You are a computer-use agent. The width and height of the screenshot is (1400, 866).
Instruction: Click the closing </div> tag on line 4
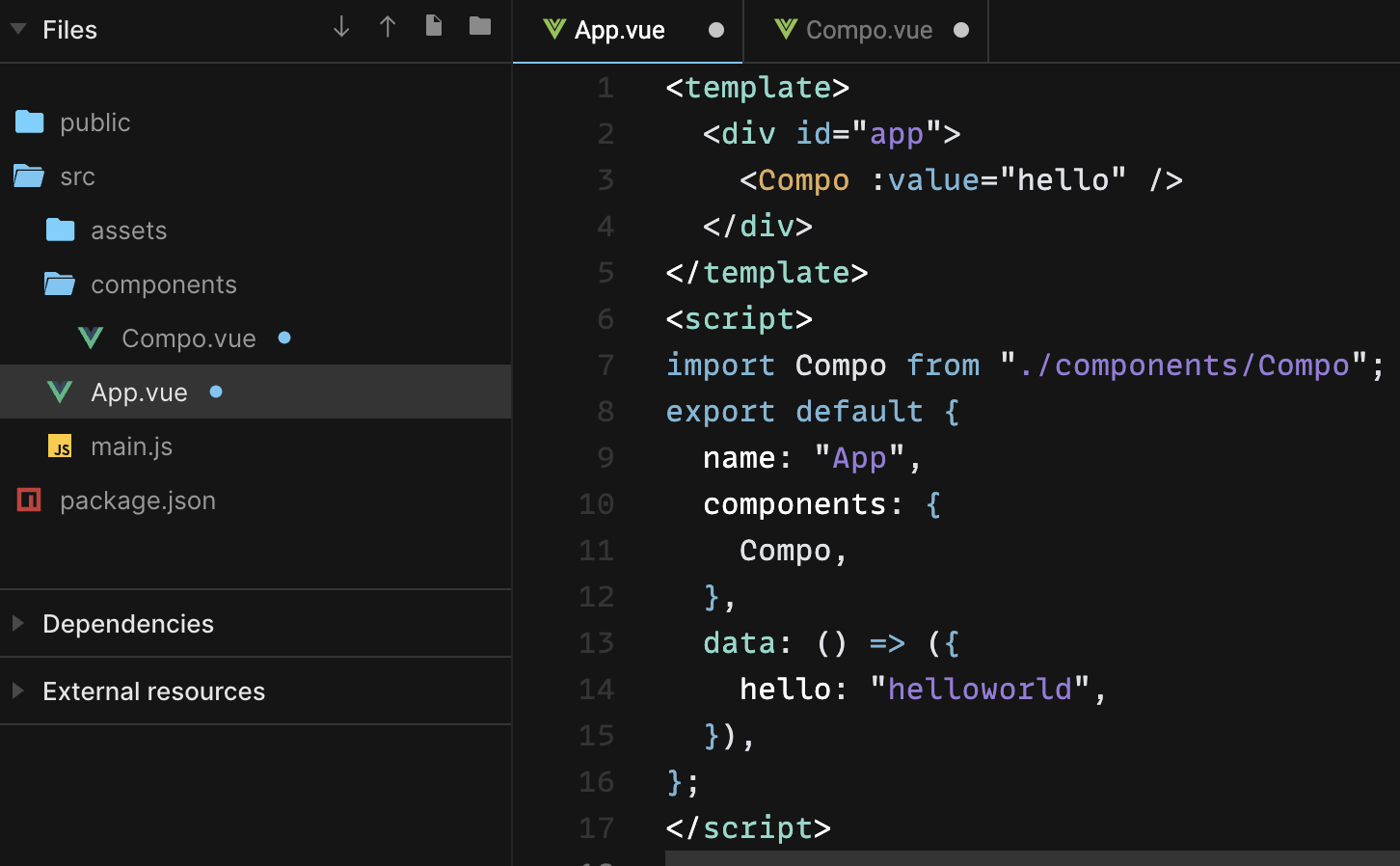click(758, 227)
